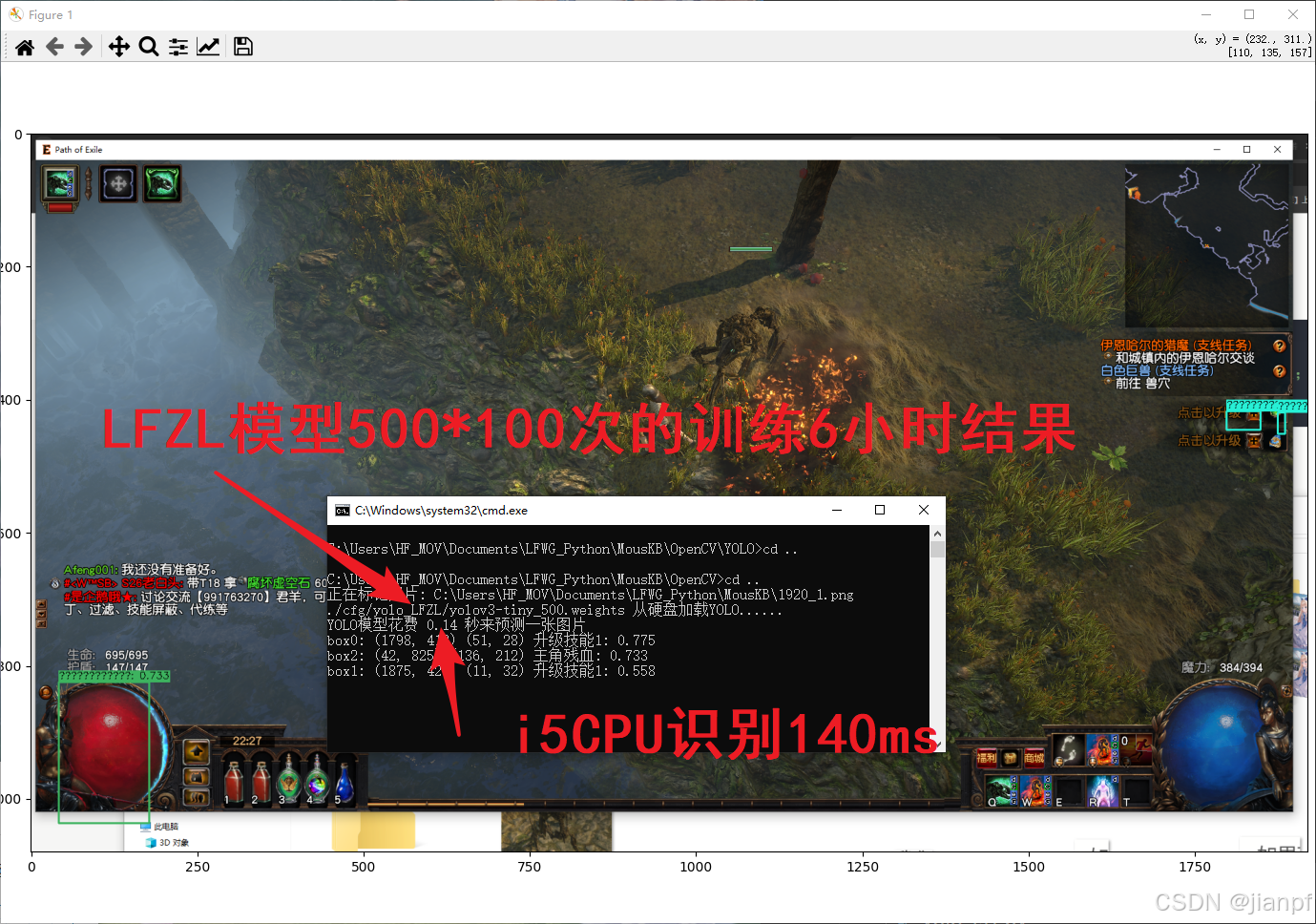Click the lower 点击以升级 label

click(1209, 441)
